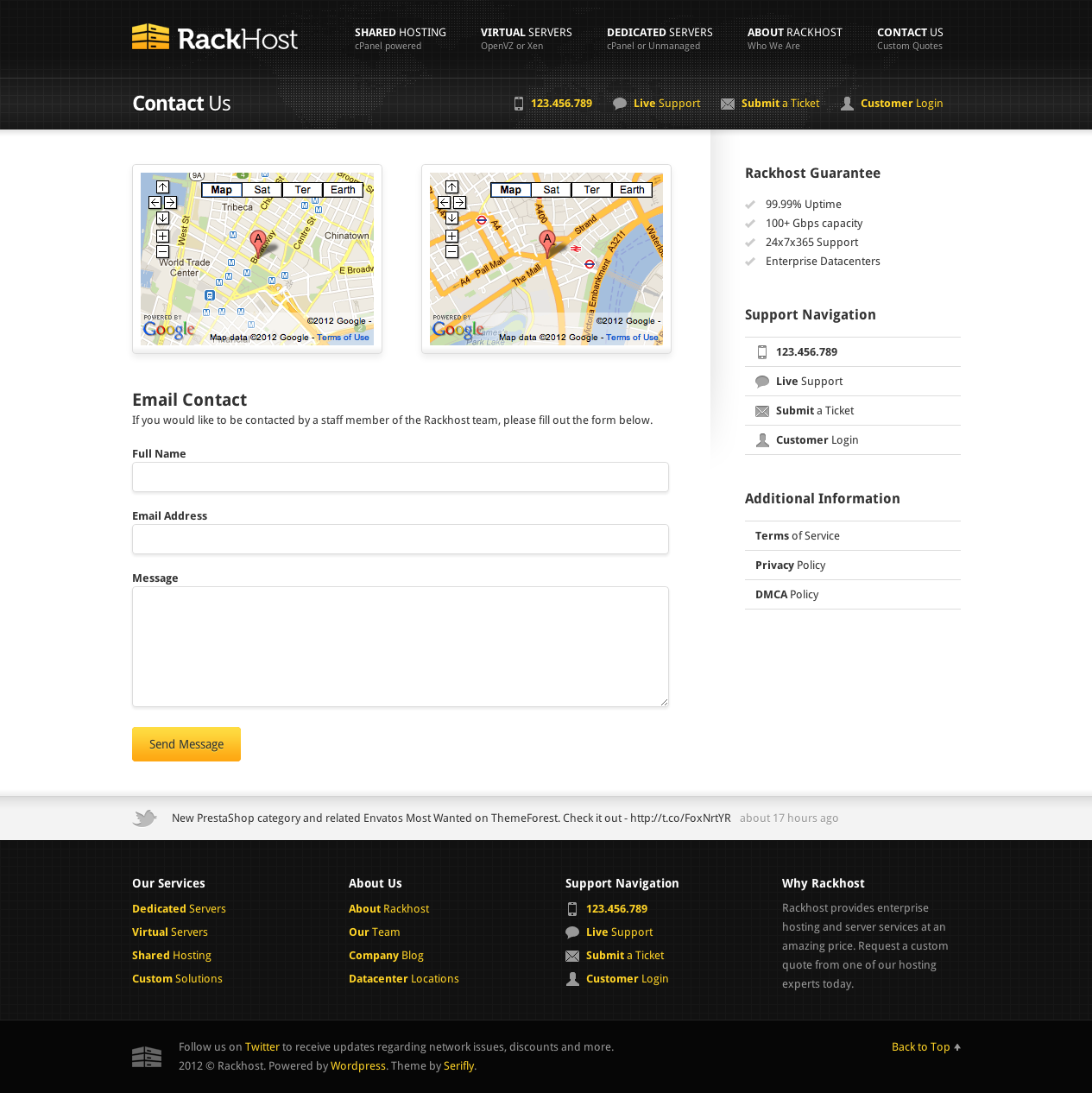
Task: Switch left map to Sat view
Action: (262, 190)
